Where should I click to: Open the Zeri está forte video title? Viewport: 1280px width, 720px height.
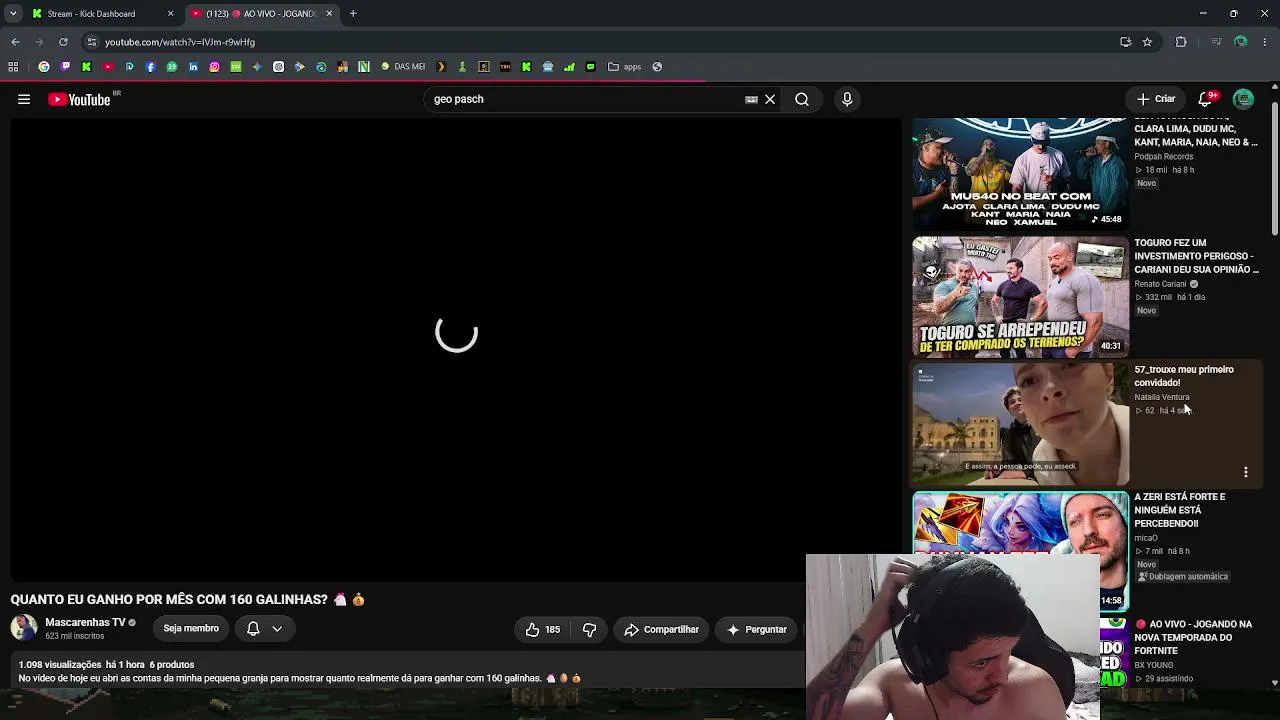(1180, 510)
